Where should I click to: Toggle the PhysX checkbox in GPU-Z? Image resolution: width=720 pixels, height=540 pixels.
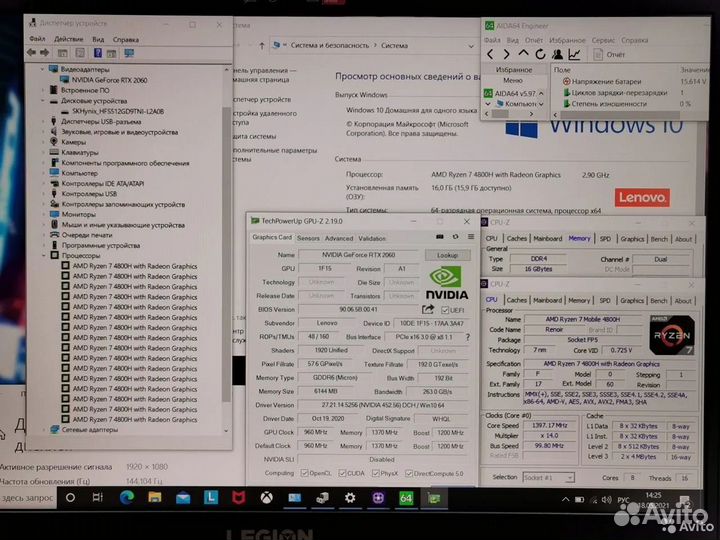(x=375, y=473)
